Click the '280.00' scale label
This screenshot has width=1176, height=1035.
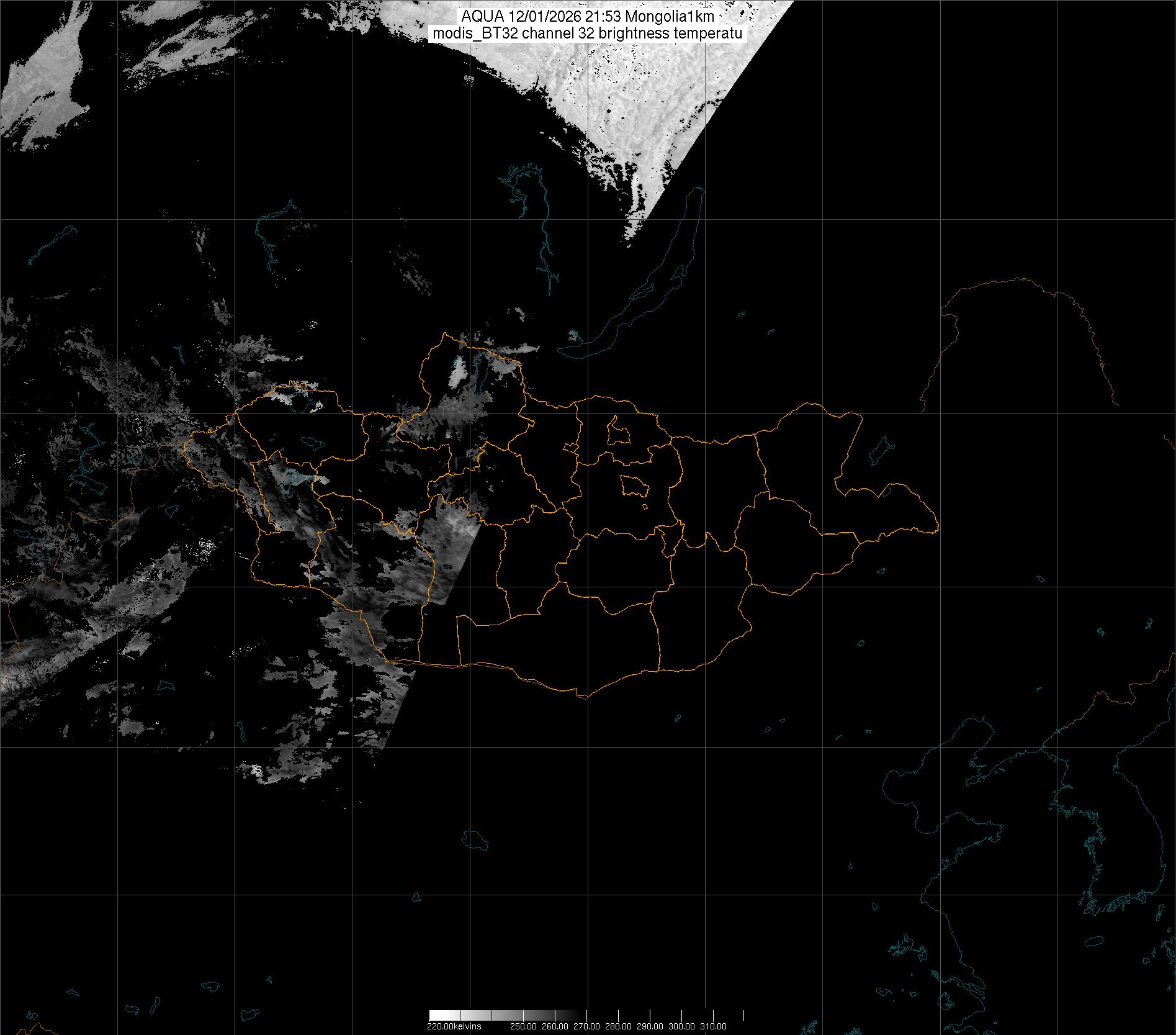click(x=618, y=1026)
